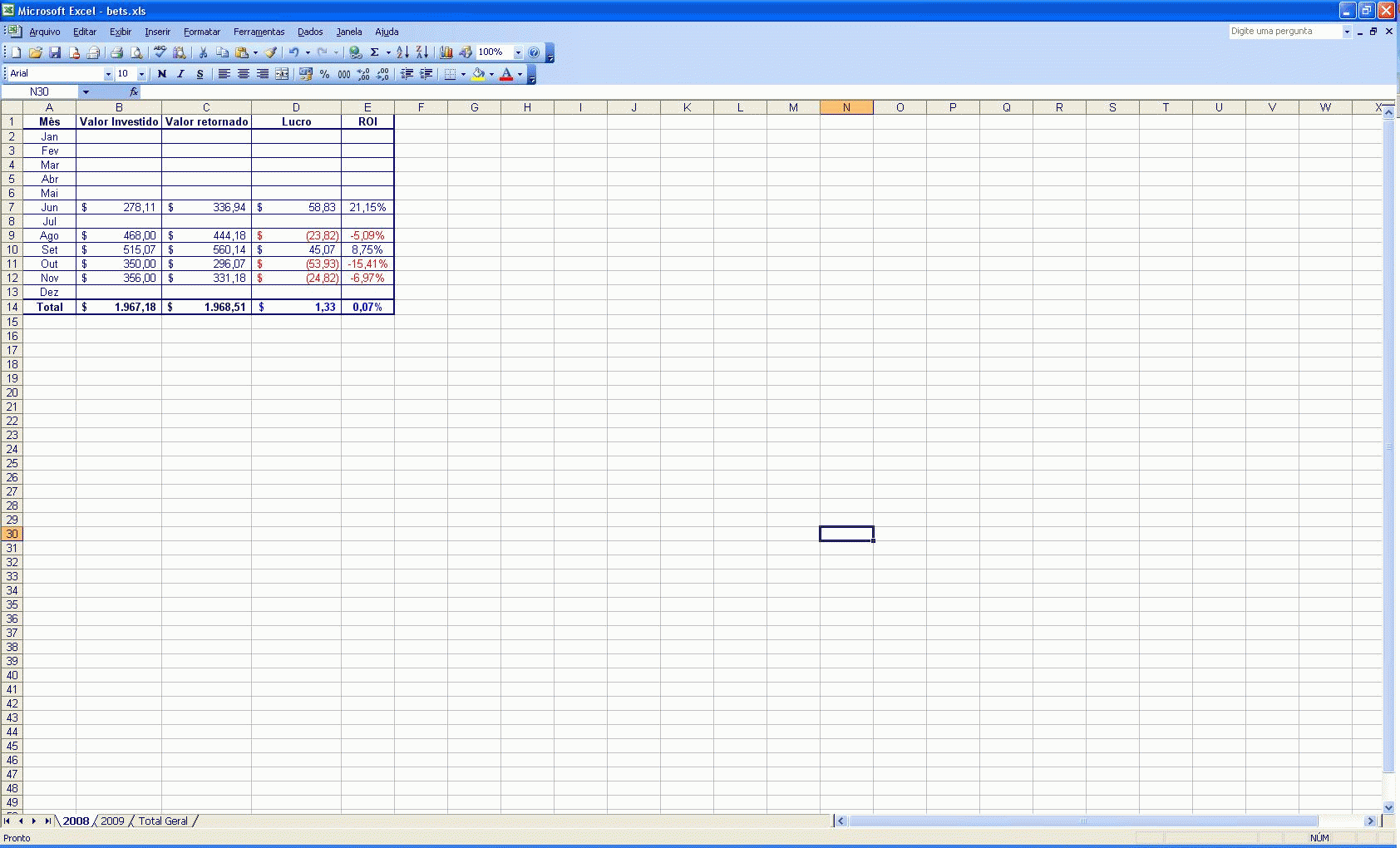1400x848 pixels.
Task: Open the Ferramentas menu
Action: (x=259, y=32)
